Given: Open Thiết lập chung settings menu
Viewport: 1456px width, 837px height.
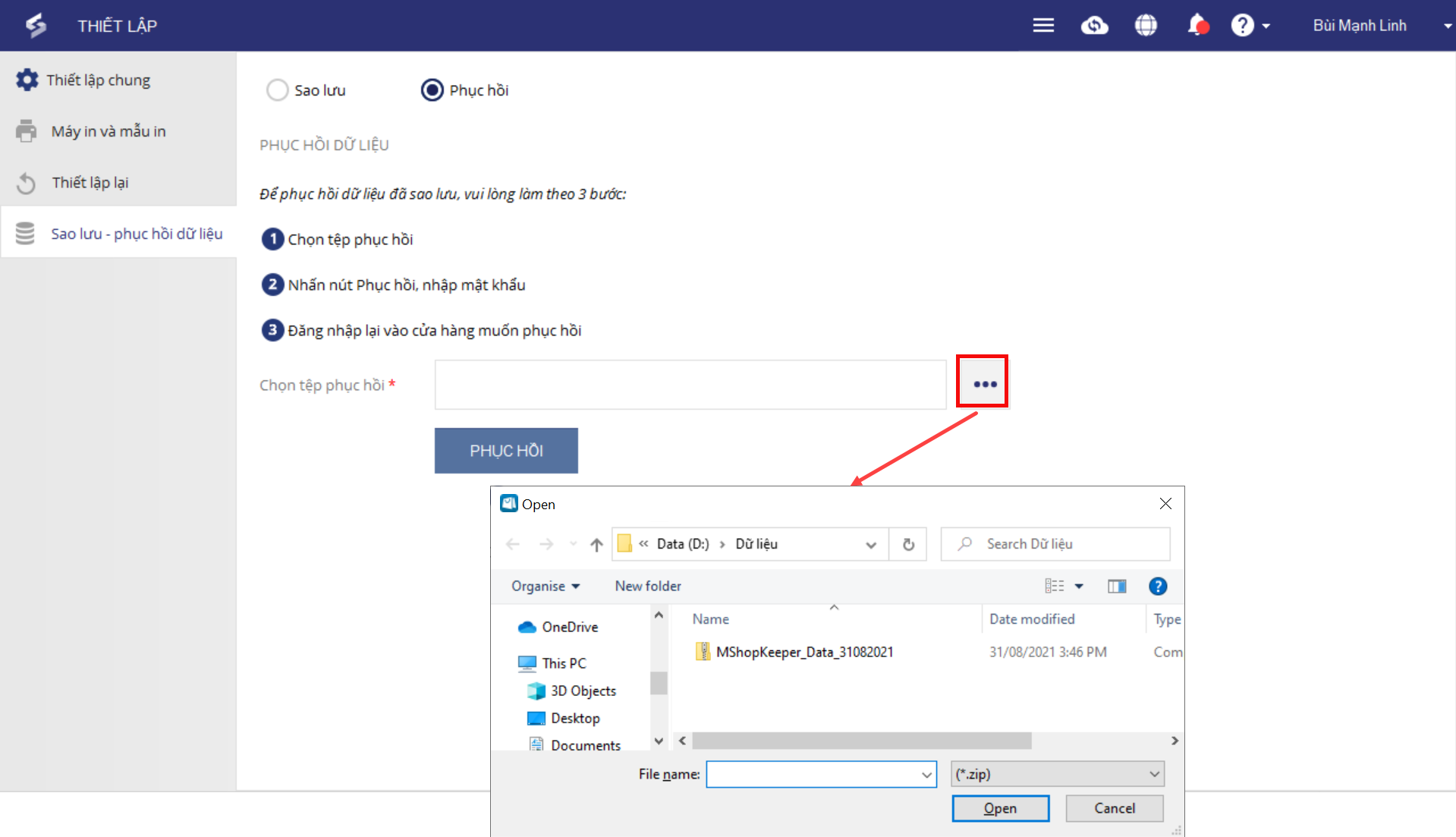Looking at the screenshot, I should [x=98, y=80].
